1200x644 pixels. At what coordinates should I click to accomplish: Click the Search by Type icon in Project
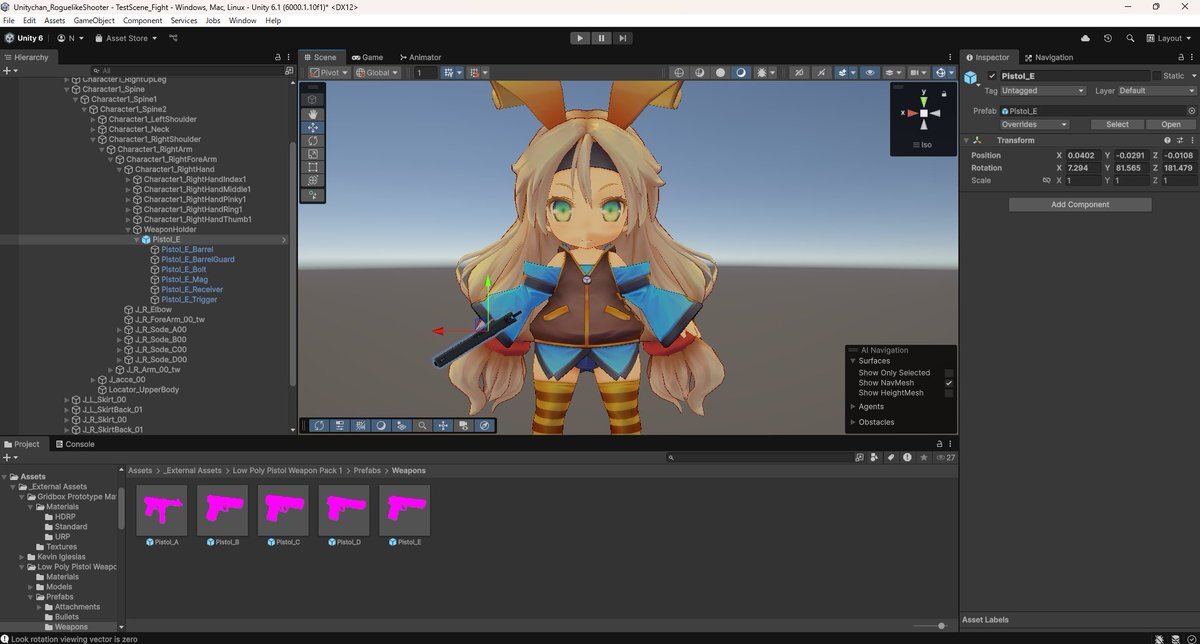[x=875, y=457]
